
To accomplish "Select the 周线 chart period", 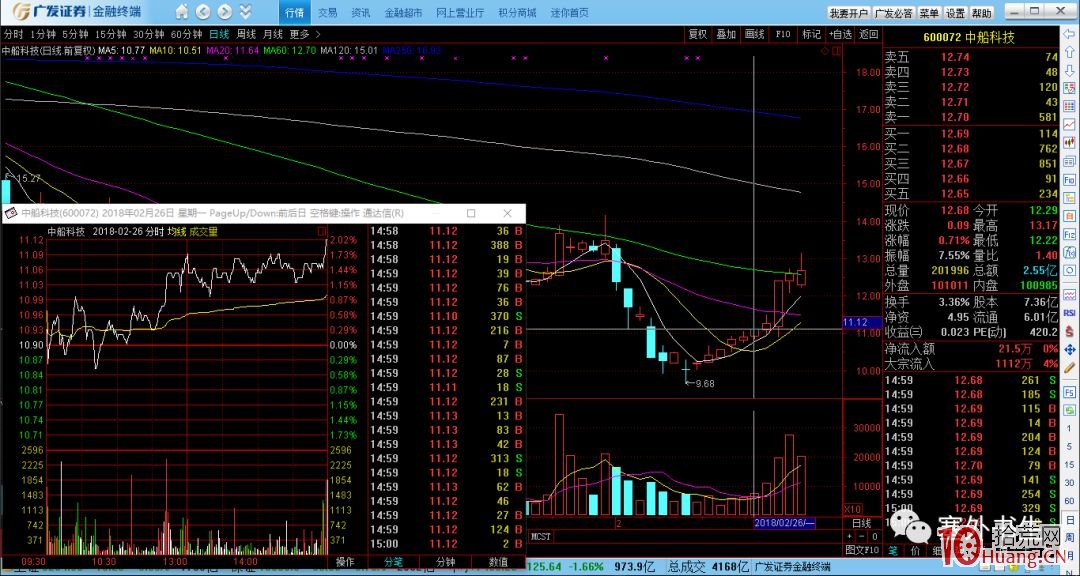I will [246, 34].
